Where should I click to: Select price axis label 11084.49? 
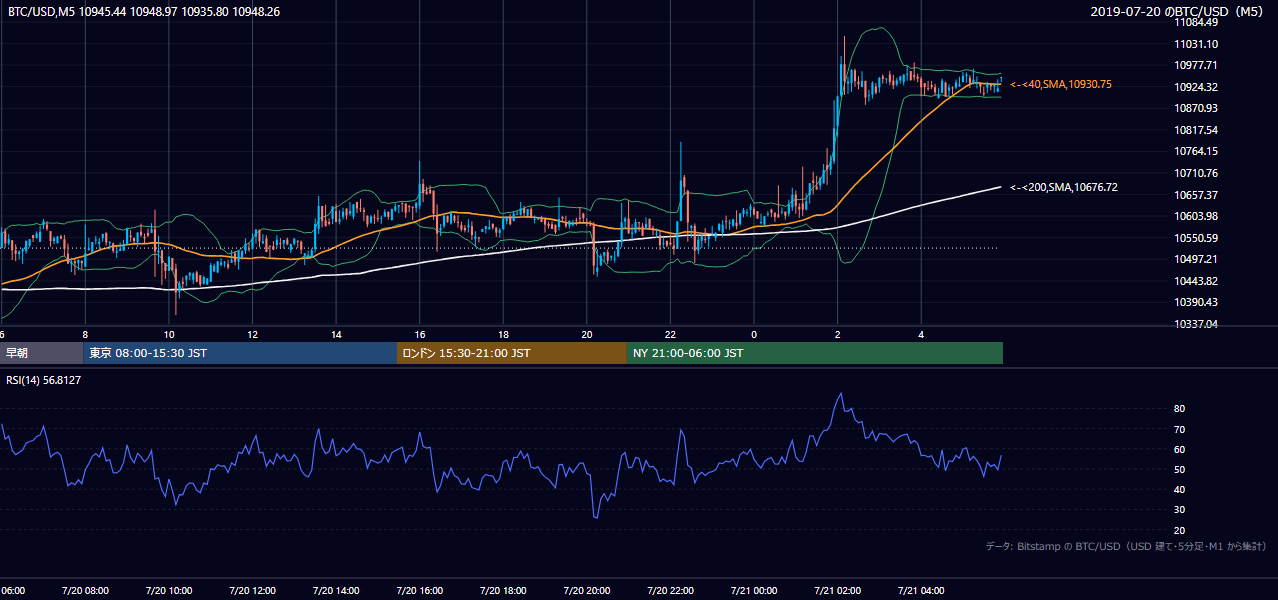click(x=1196, y=22)
